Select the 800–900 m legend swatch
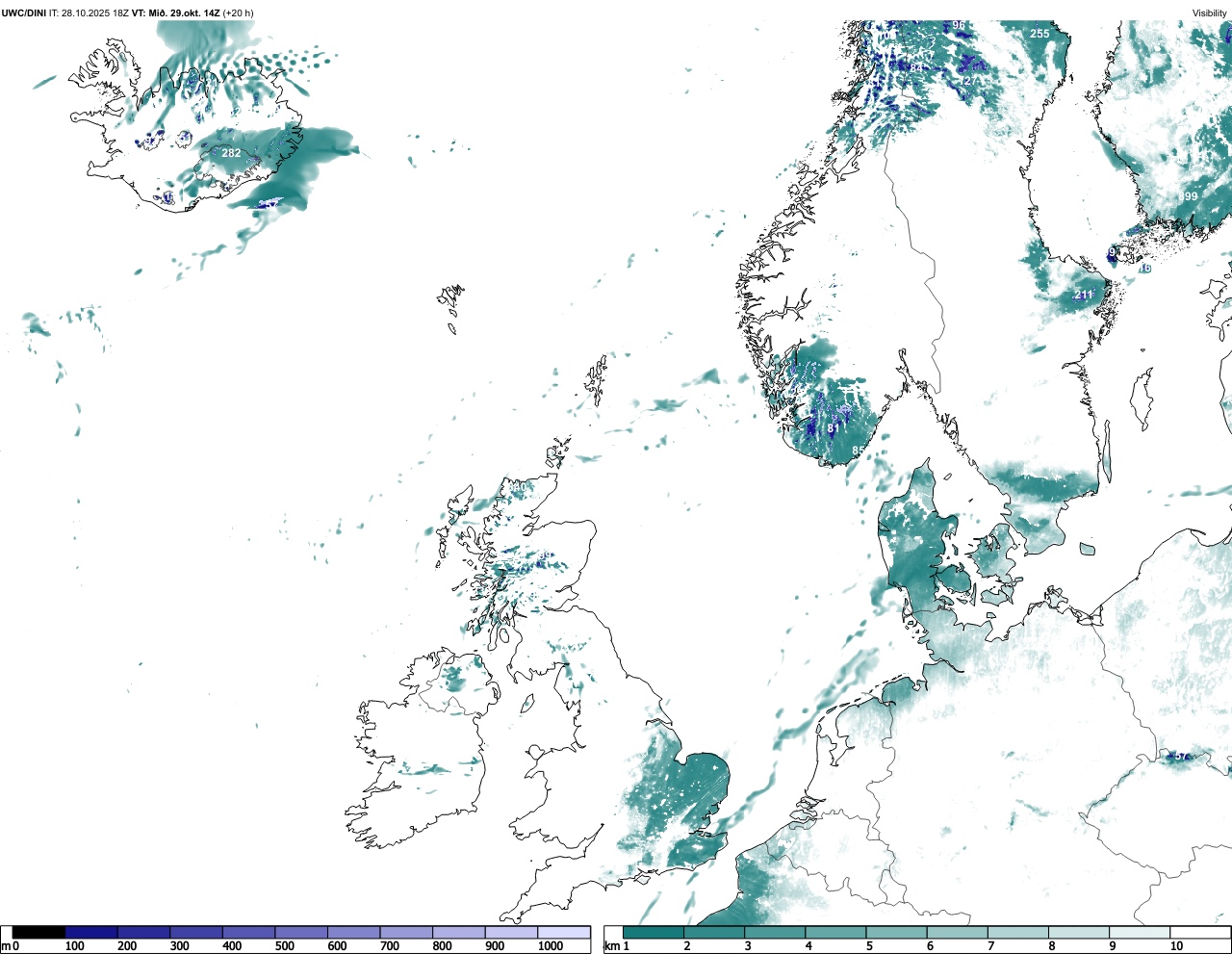This screenshot has height=954, width=1232. click(x=459, y=932)
